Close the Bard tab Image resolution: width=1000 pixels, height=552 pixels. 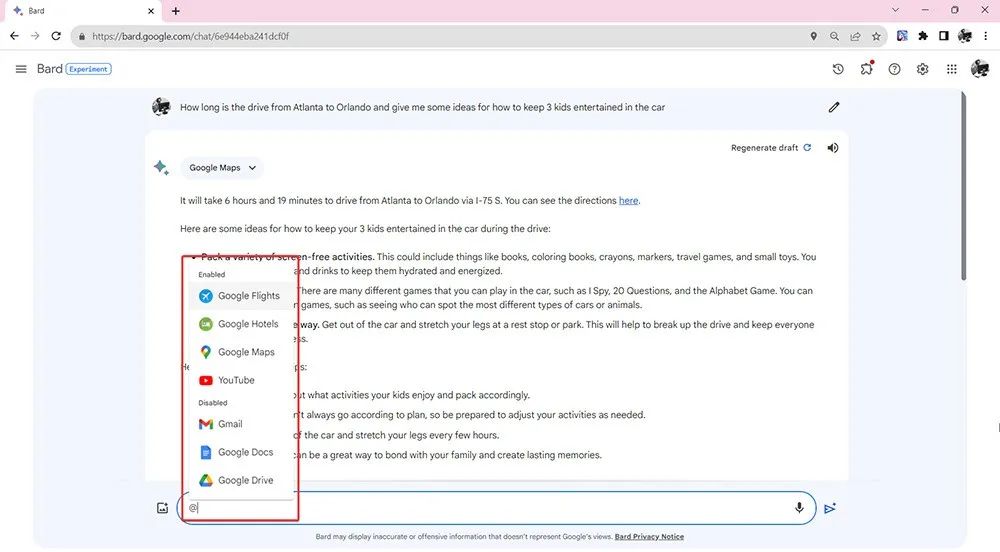(x=151, y=11)
